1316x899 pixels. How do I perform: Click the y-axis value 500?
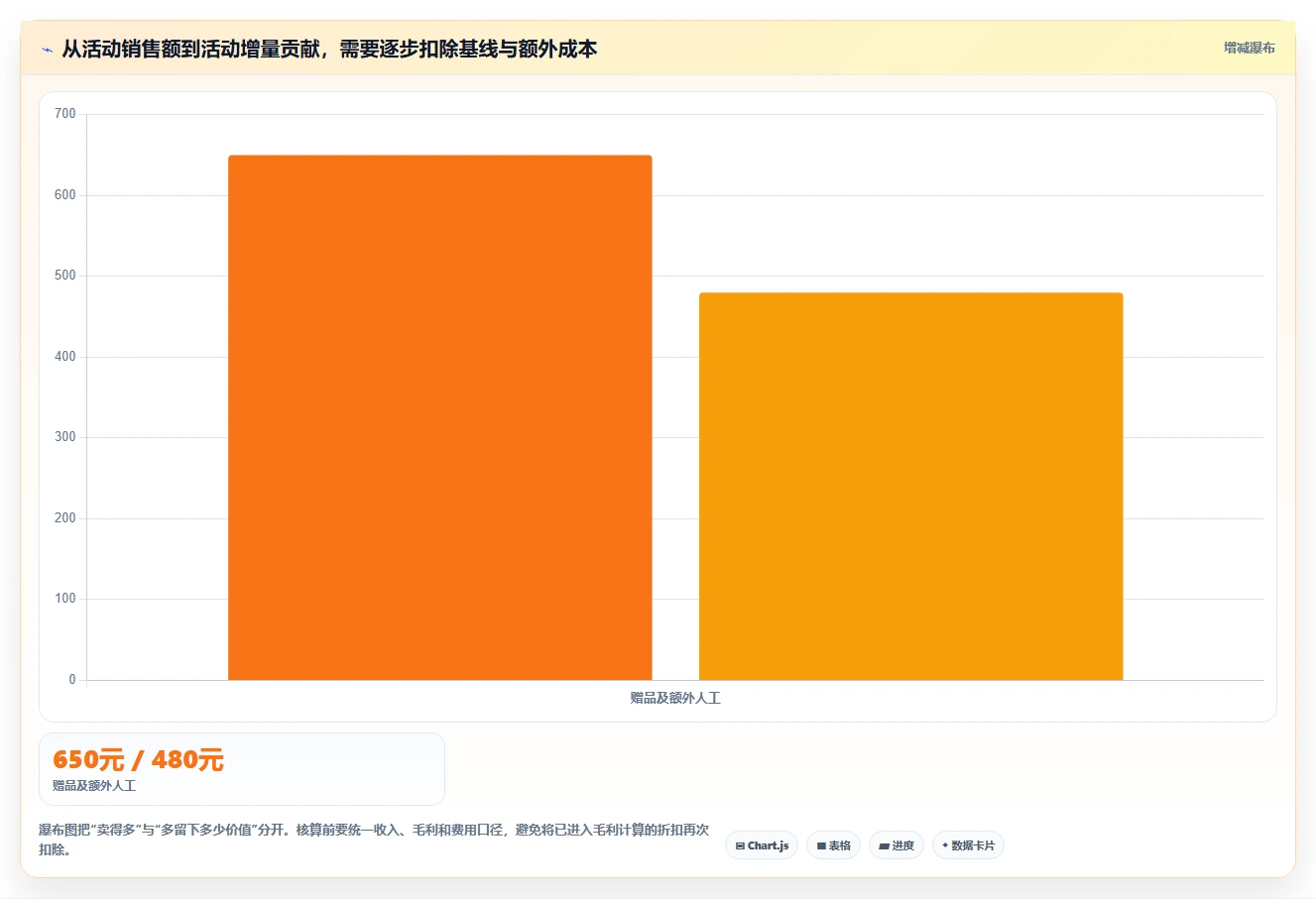click(65, 276)
